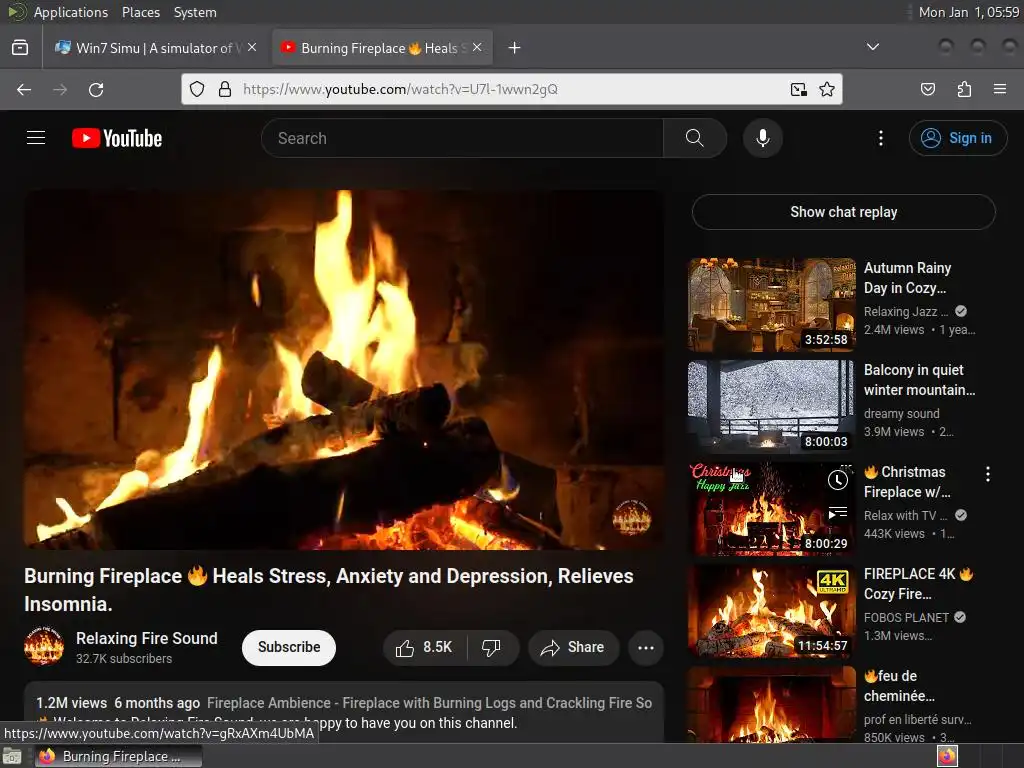The image size is (1024, 768).
Task: Close the Win7 Simu tab
Action: 252,48
